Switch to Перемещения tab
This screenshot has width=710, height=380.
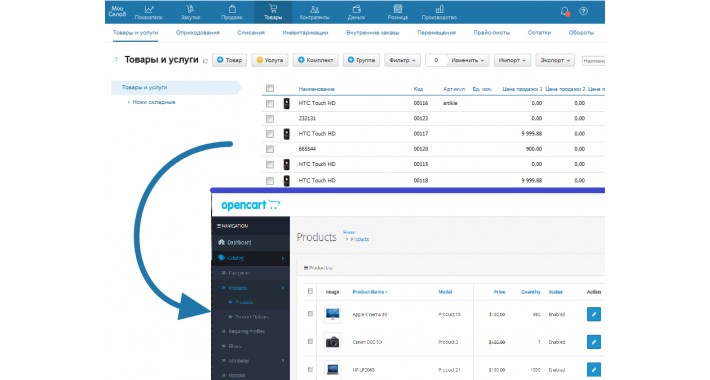tap(437, 33)
